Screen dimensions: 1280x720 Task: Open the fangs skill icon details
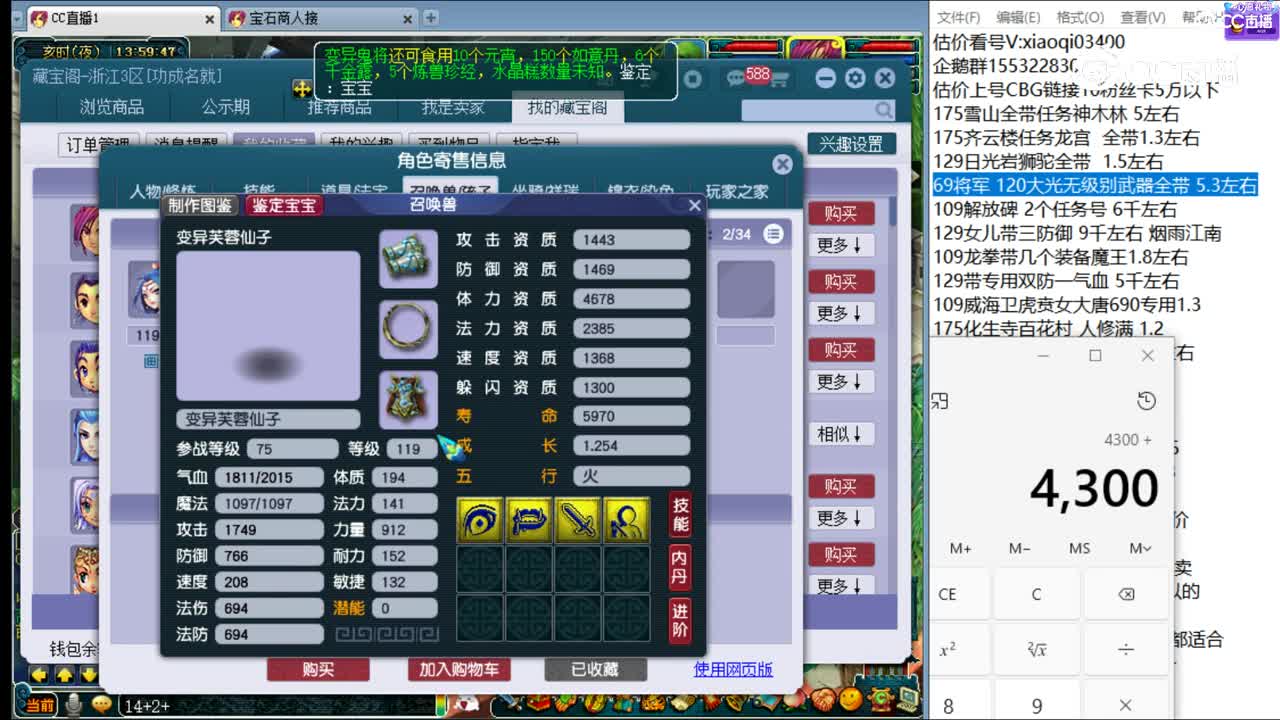pos(530,519)
